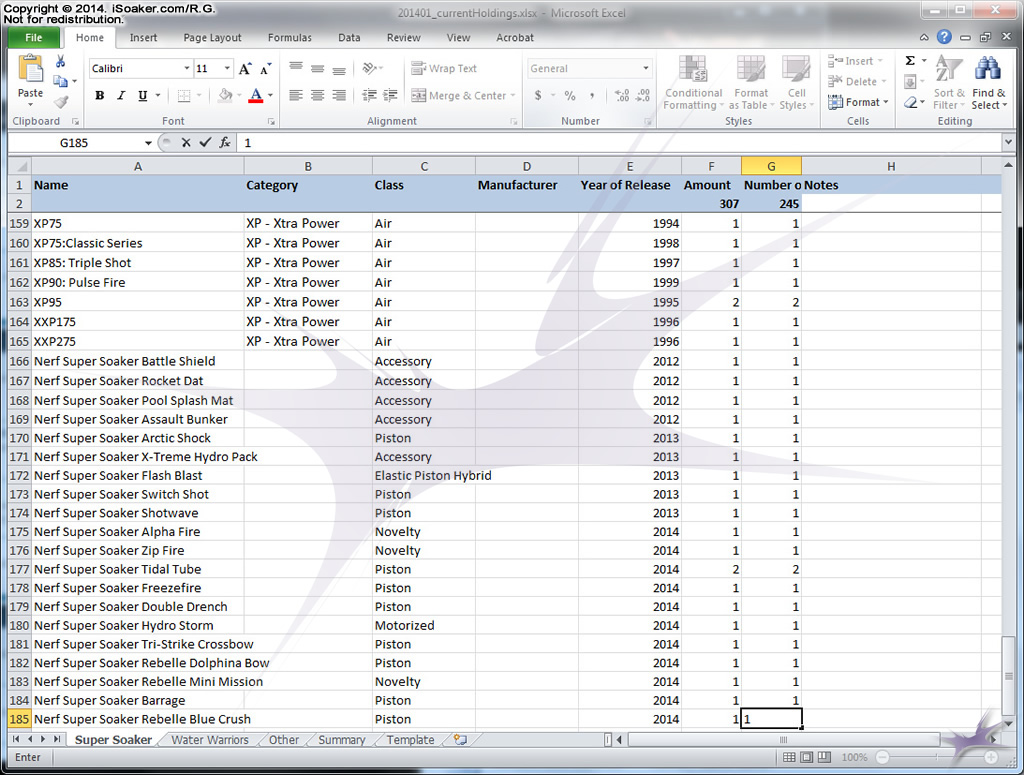
Task: Click the Delete cells button
Action: 857,82
